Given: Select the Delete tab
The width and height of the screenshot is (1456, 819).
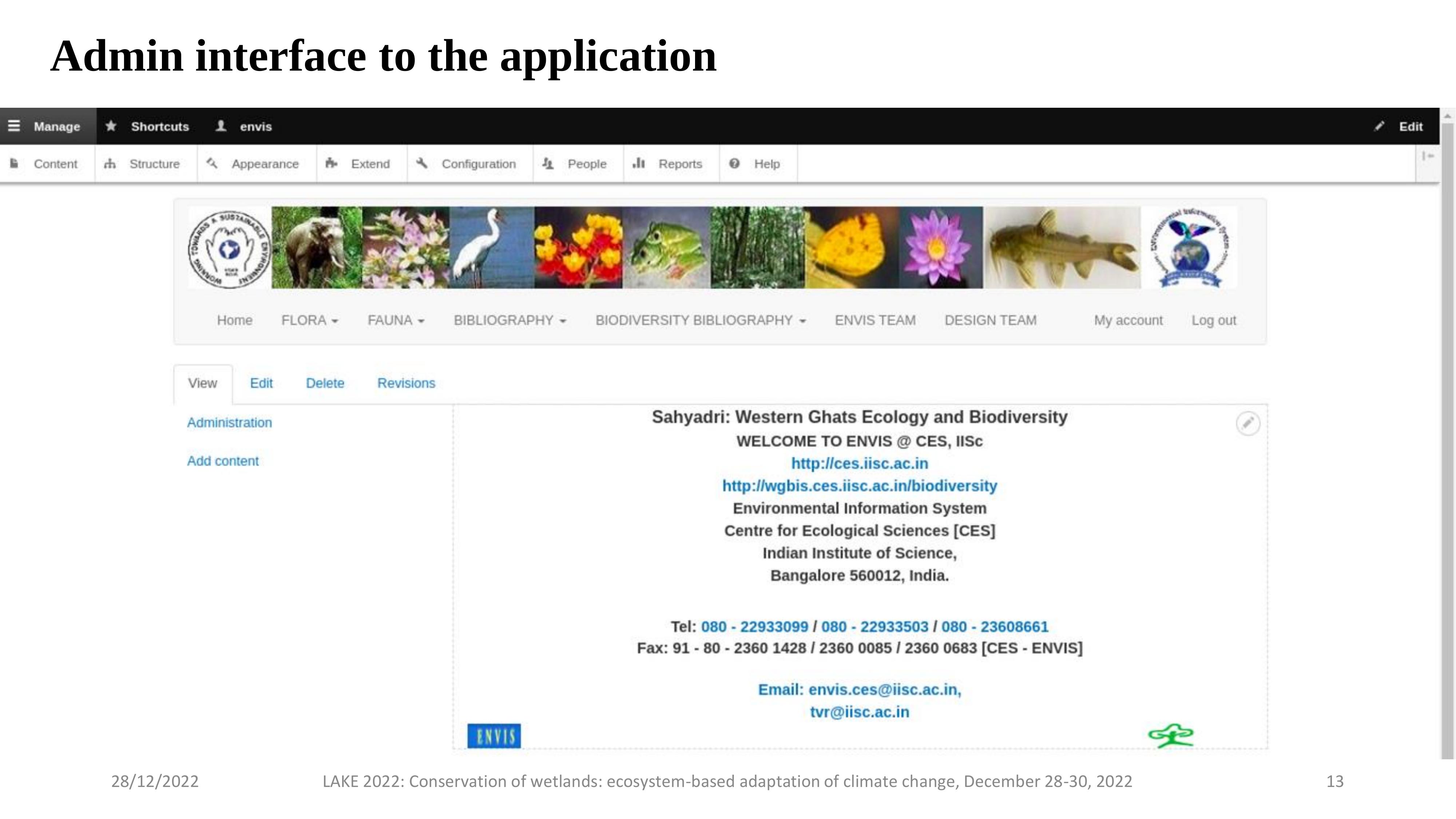Looking at the screenshot, I should point(325,383).
